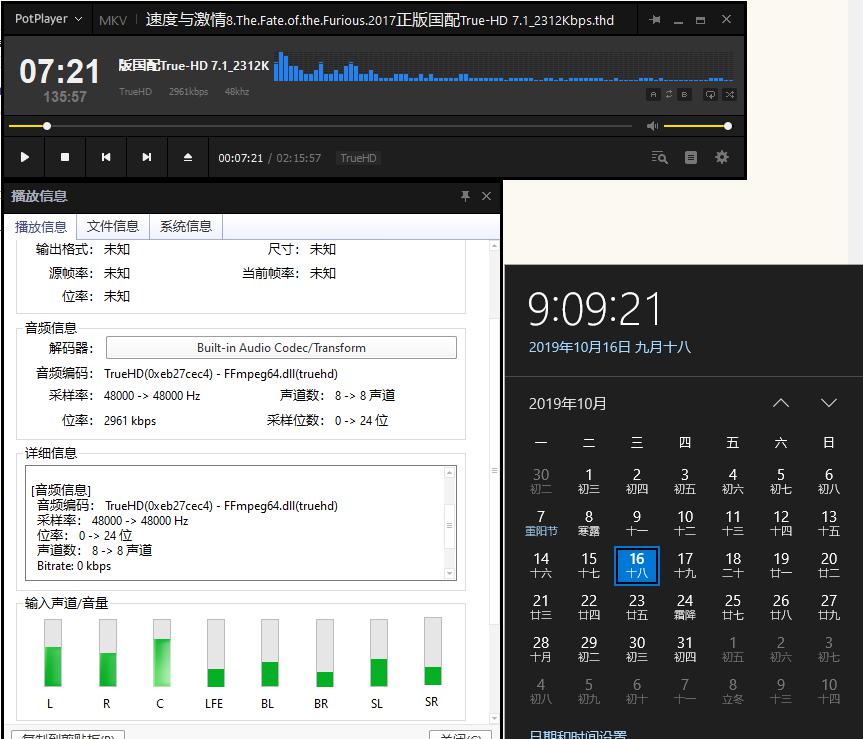Click the info panel scroll up arrow
Screen dimensions: 863x739
tap(494, 246)
